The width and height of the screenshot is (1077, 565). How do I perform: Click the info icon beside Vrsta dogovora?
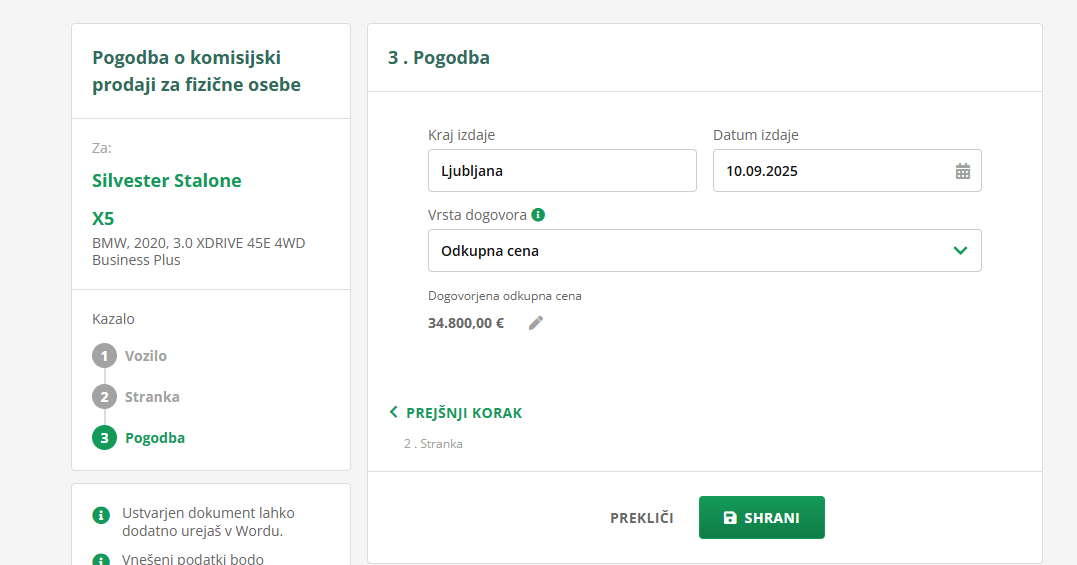[538, 215]
